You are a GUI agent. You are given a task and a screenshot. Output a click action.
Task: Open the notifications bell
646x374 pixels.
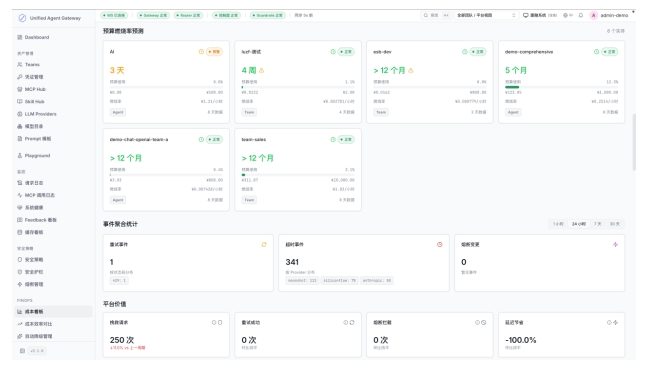click(x=580, y=15)
